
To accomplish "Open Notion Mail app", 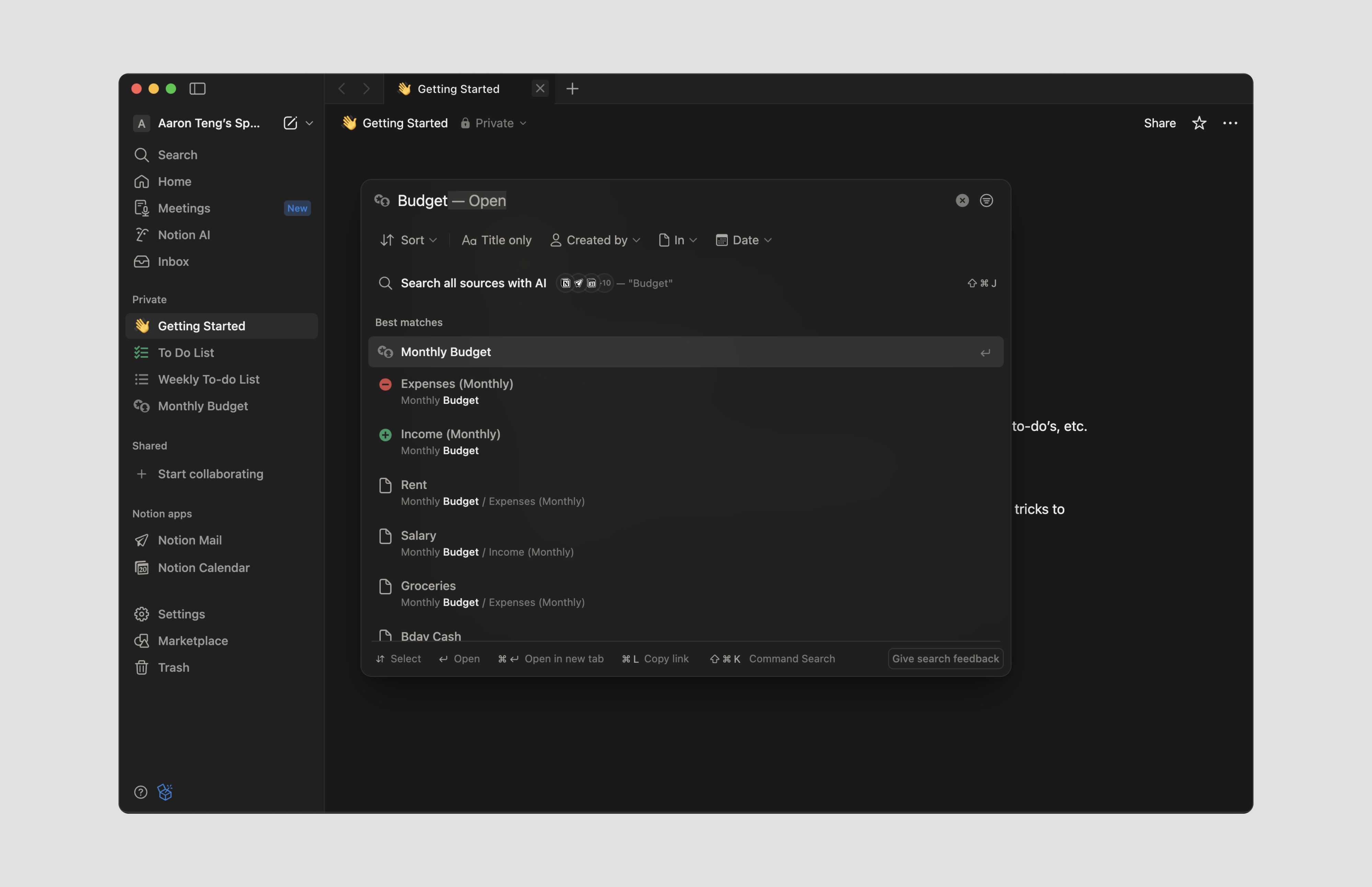I will pos(190,540).
